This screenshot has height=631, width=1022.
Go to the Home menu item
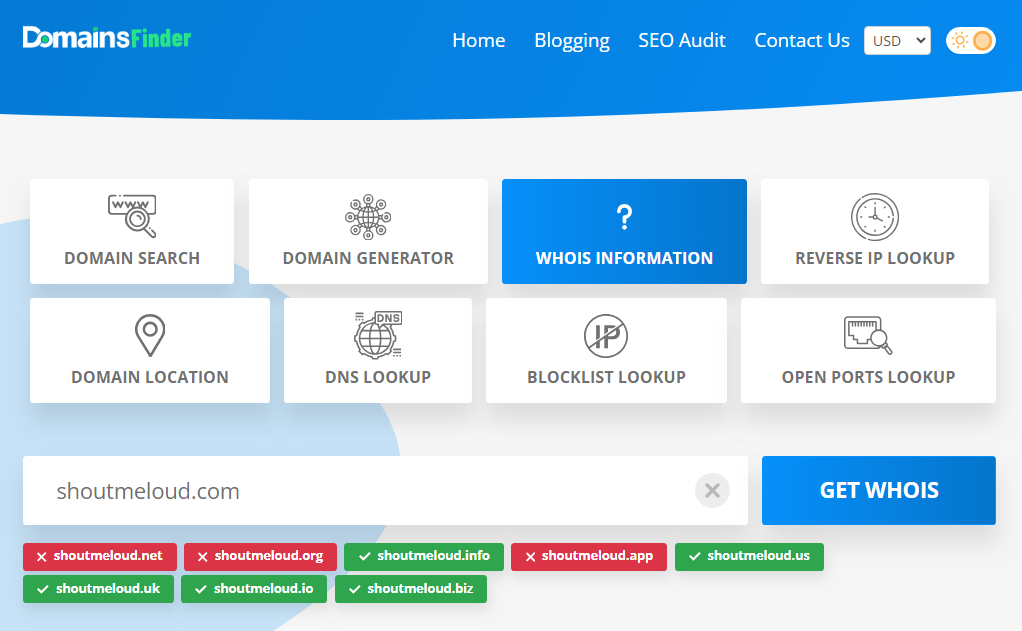click(478, 40)
